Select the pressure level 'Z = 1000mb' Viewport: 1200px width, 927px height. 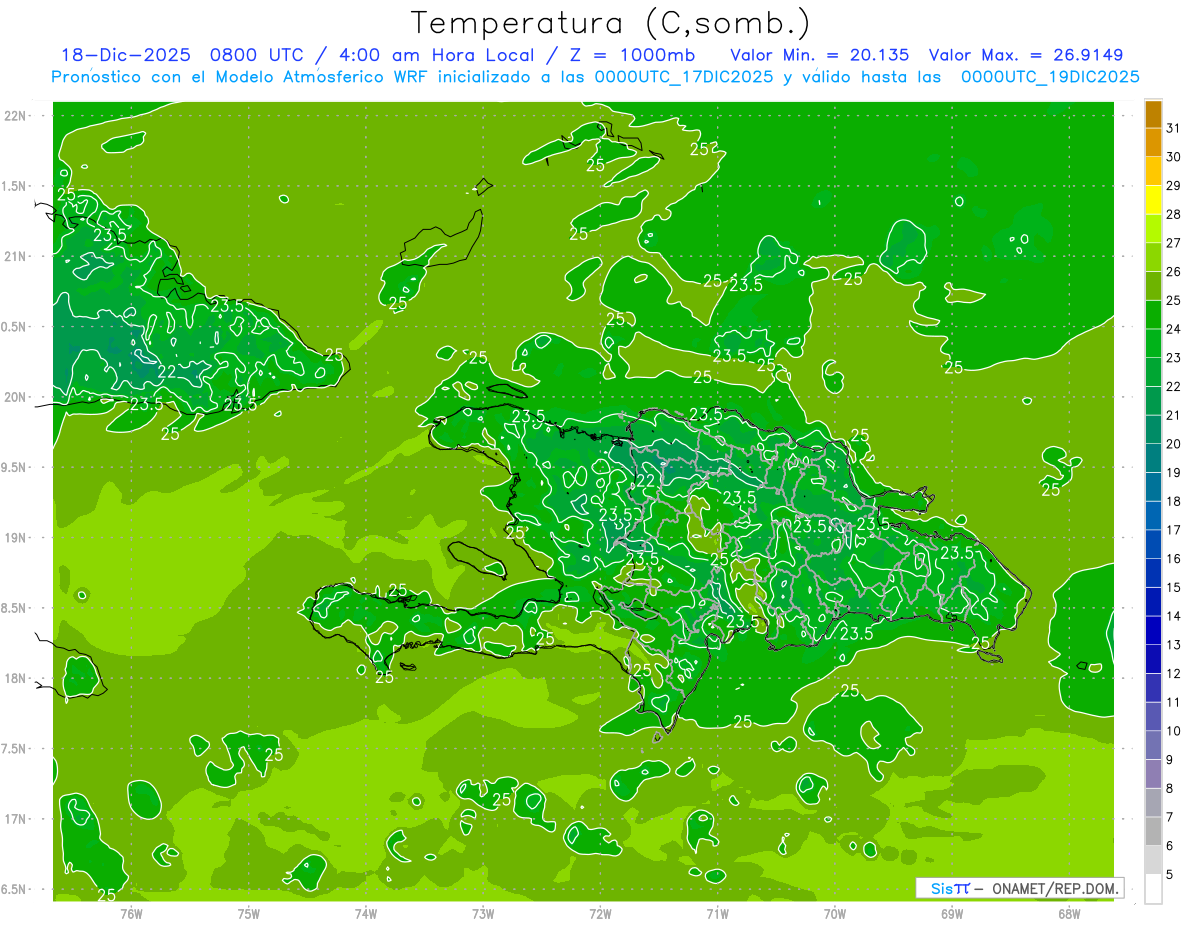[x=631, y=55]
